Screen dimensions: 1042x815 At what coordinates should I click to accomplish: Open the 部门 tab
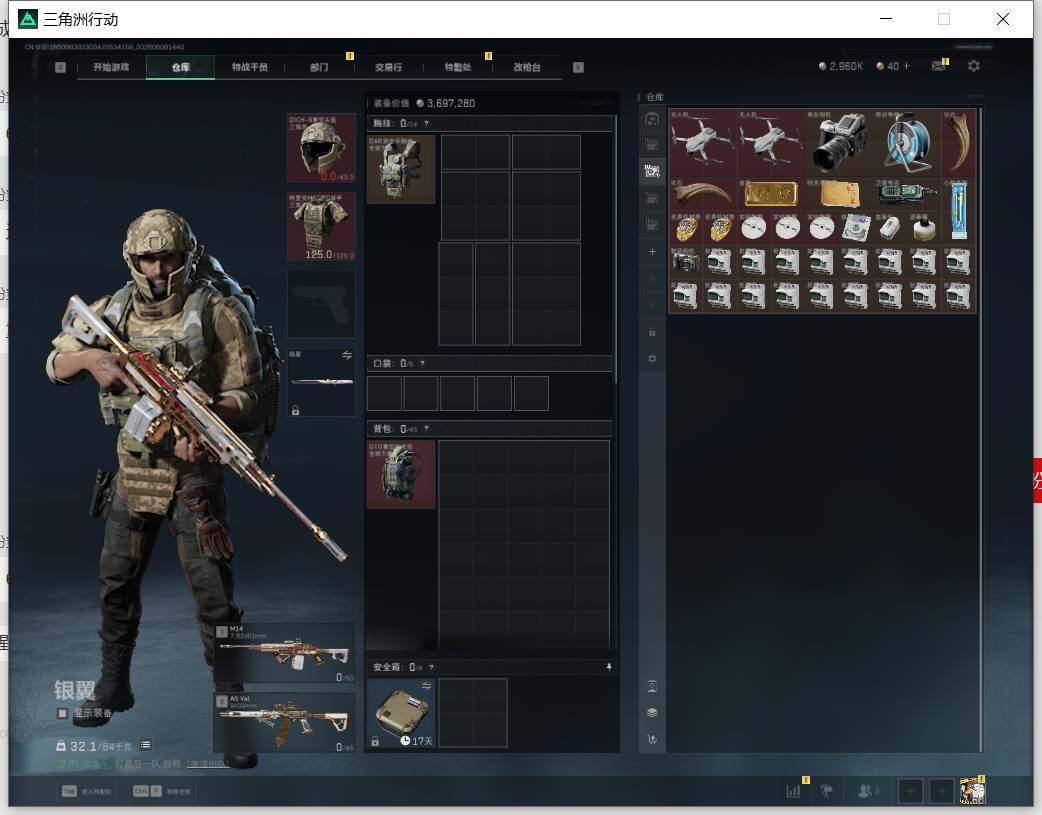319,67
